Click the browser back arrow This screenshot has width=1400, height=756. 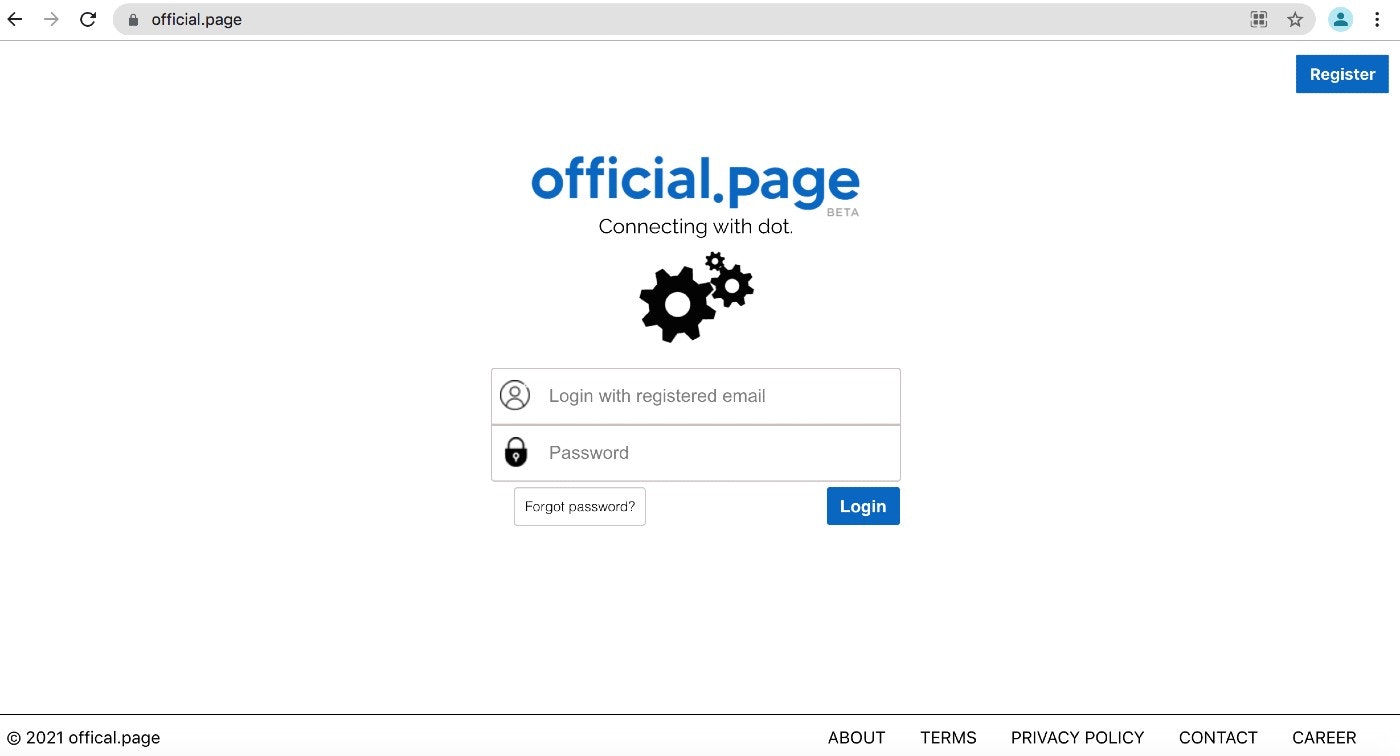coord(14,18)
